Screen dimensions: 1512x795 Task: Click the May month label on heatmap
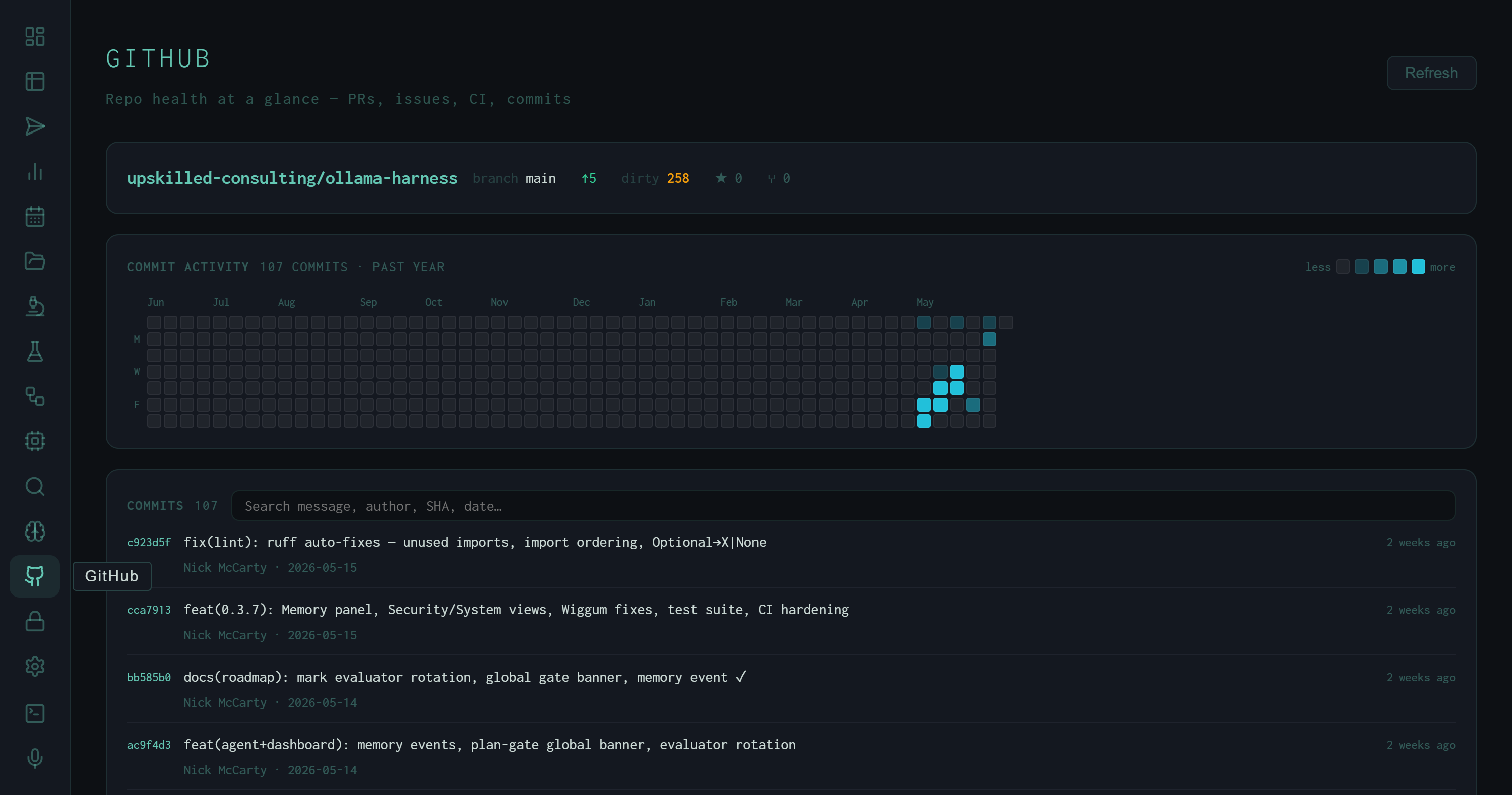click(x=924, y=302)
